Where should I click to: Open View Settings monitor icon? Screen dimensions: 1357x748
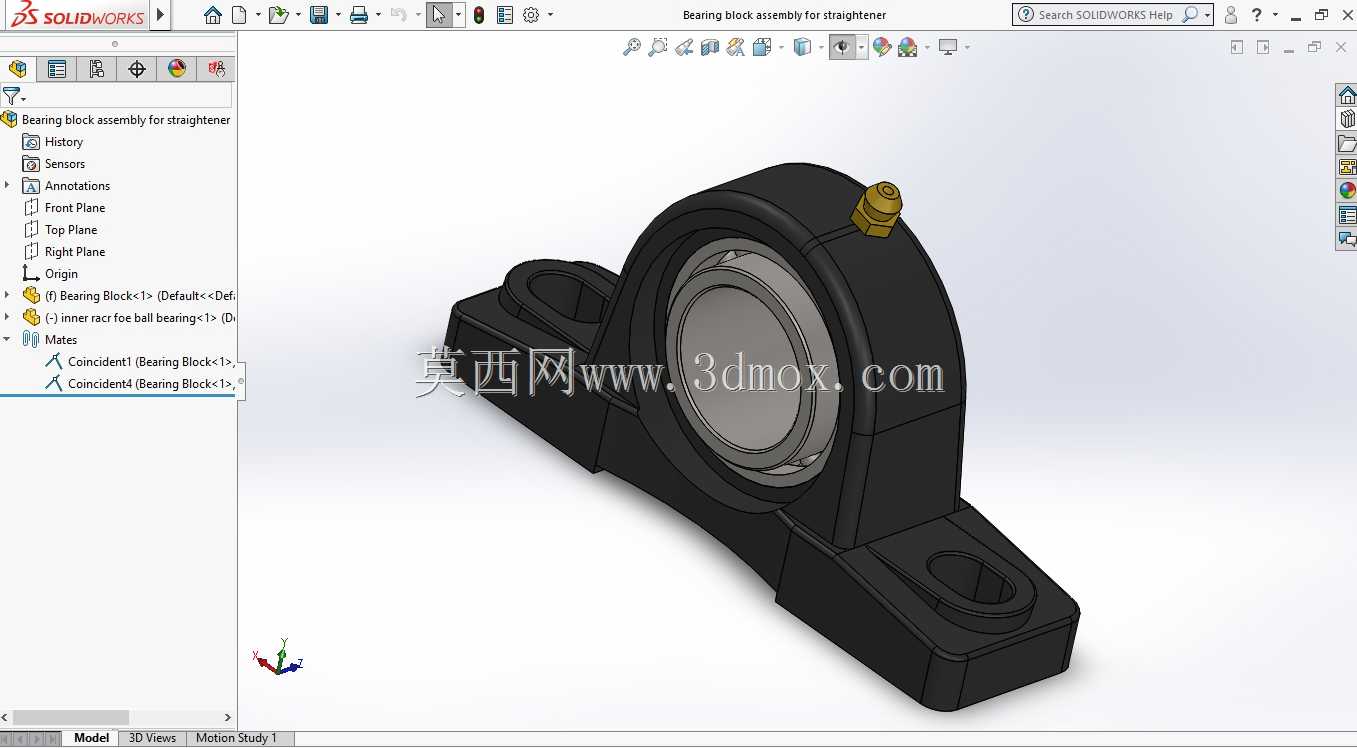(948, 47)
